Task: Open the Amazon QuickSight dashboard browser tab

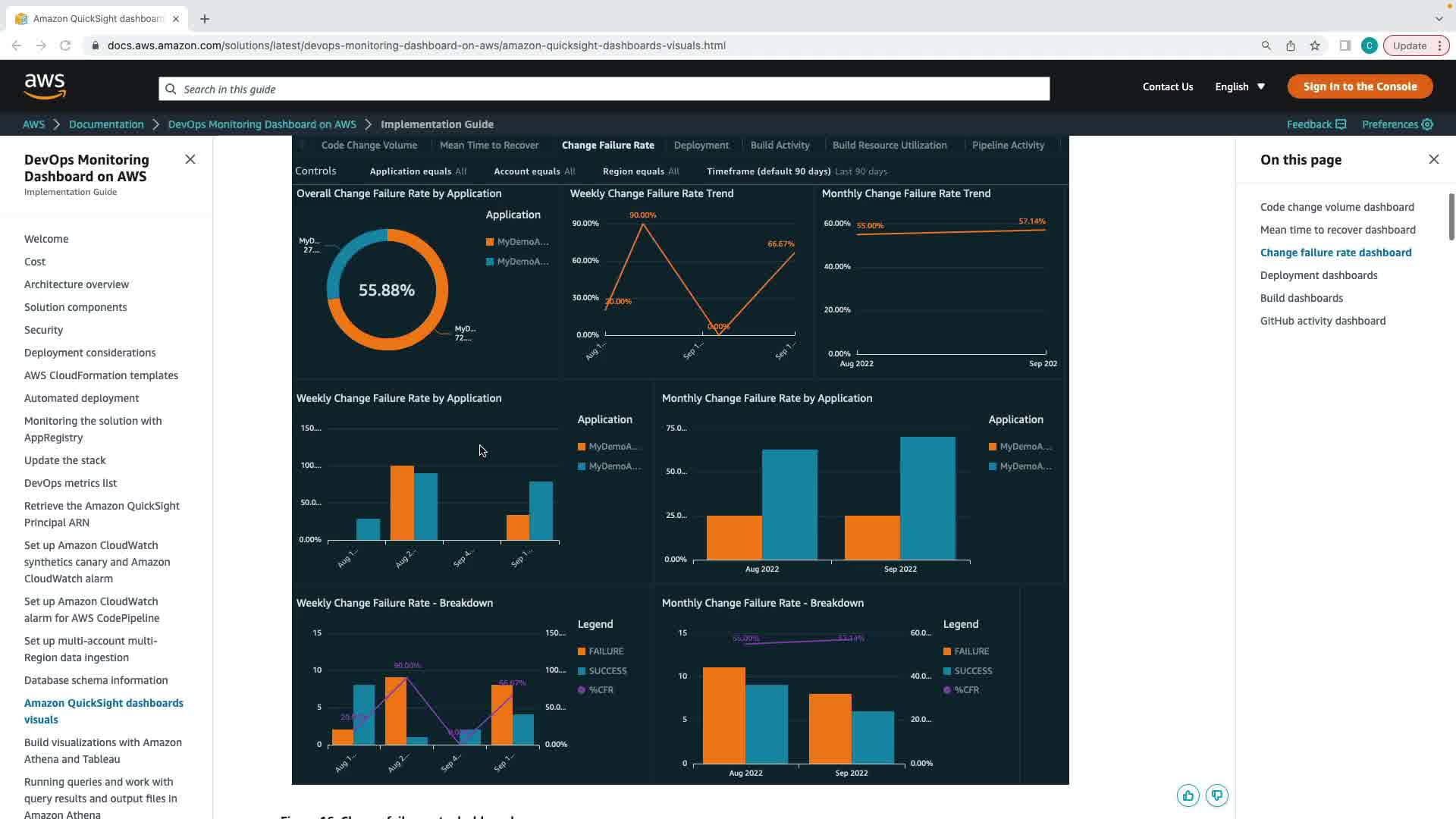Action: point(97,18)
